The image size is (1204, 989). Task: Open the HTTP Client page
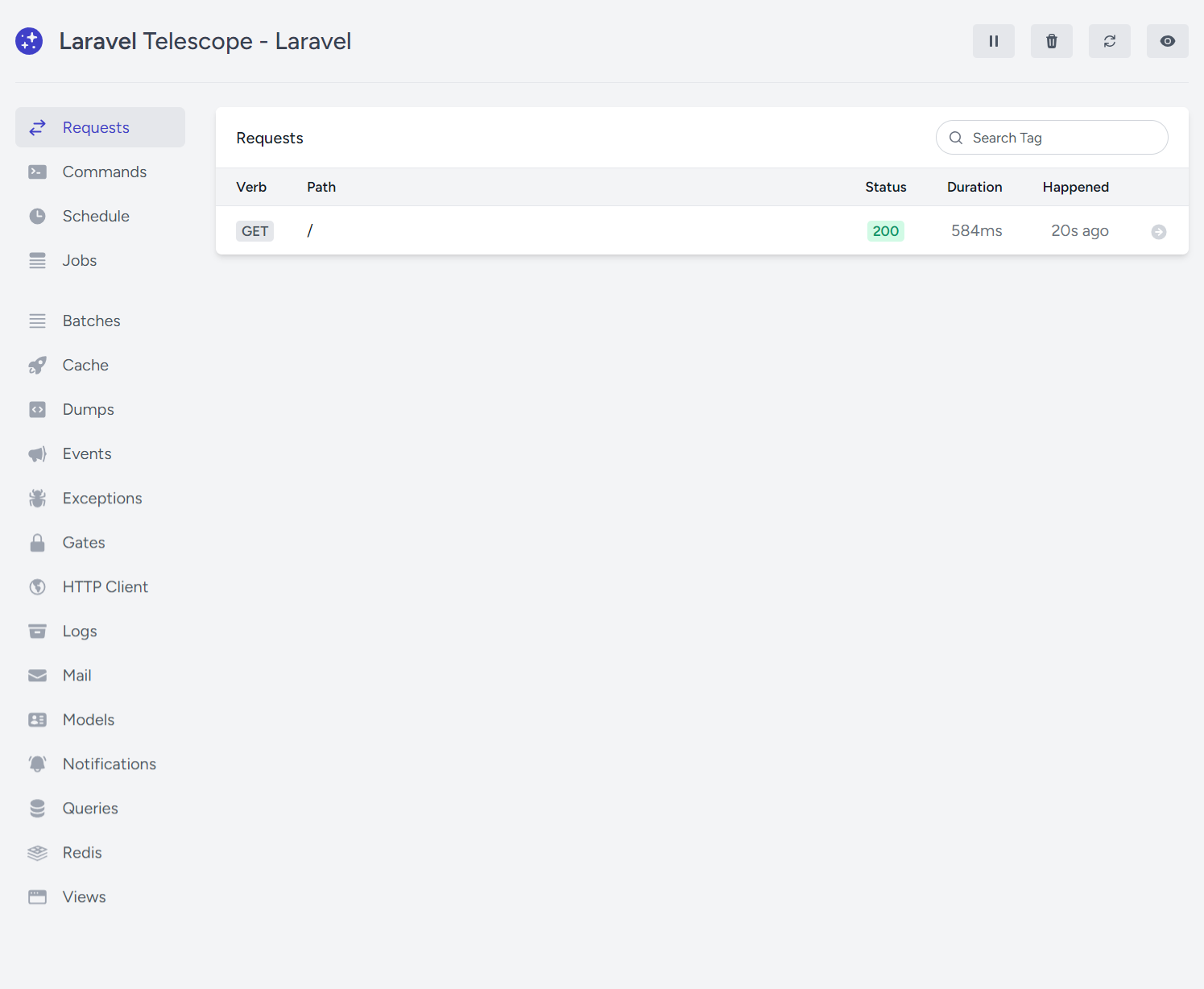click(x=106, y=586)
